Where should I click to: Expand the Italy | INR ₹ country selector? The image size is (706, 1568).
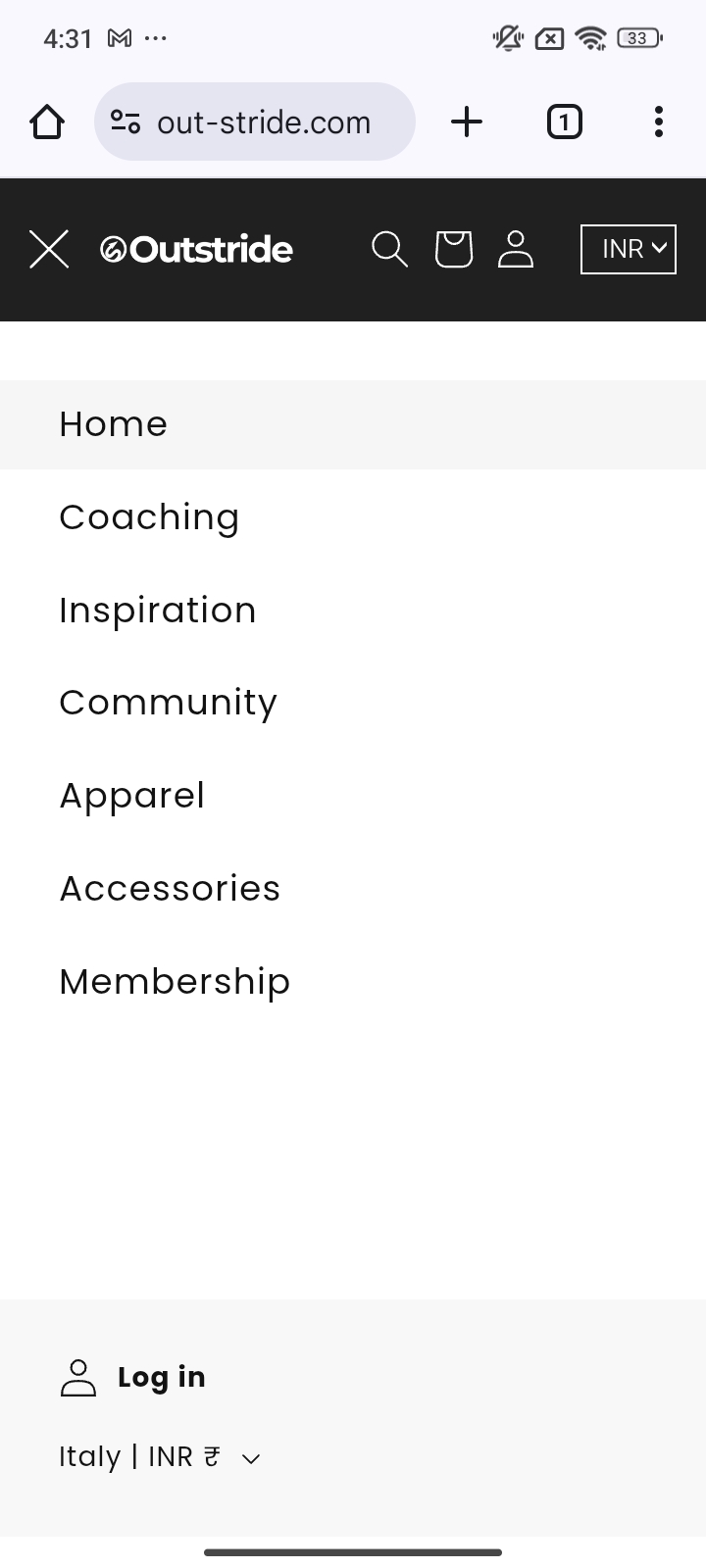pyautogui.click(x=160, y=1457)
